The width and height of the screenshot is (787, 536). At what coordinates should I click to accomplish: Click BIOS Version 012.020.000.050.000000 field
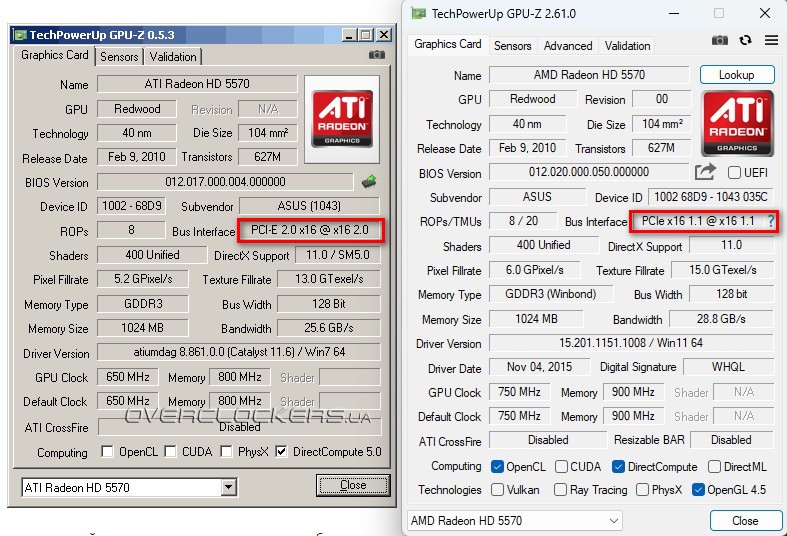coord(589,172)
